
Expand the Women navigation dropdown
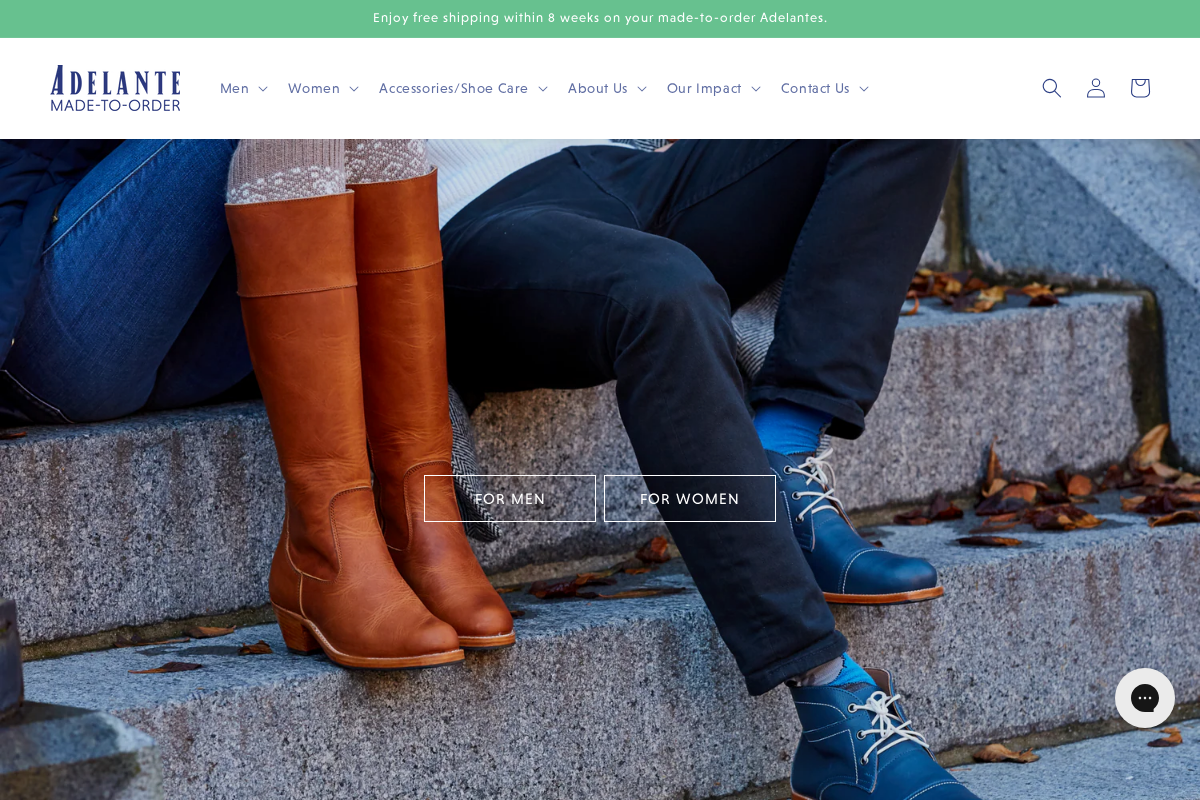click(x=354, y=89)
